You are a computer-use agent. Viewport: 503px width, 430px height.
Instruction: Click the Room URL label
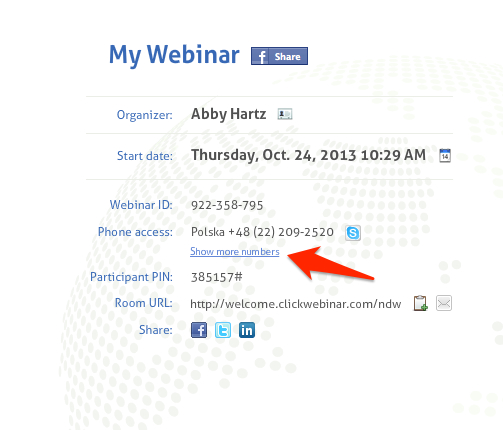tap(144, 303)
